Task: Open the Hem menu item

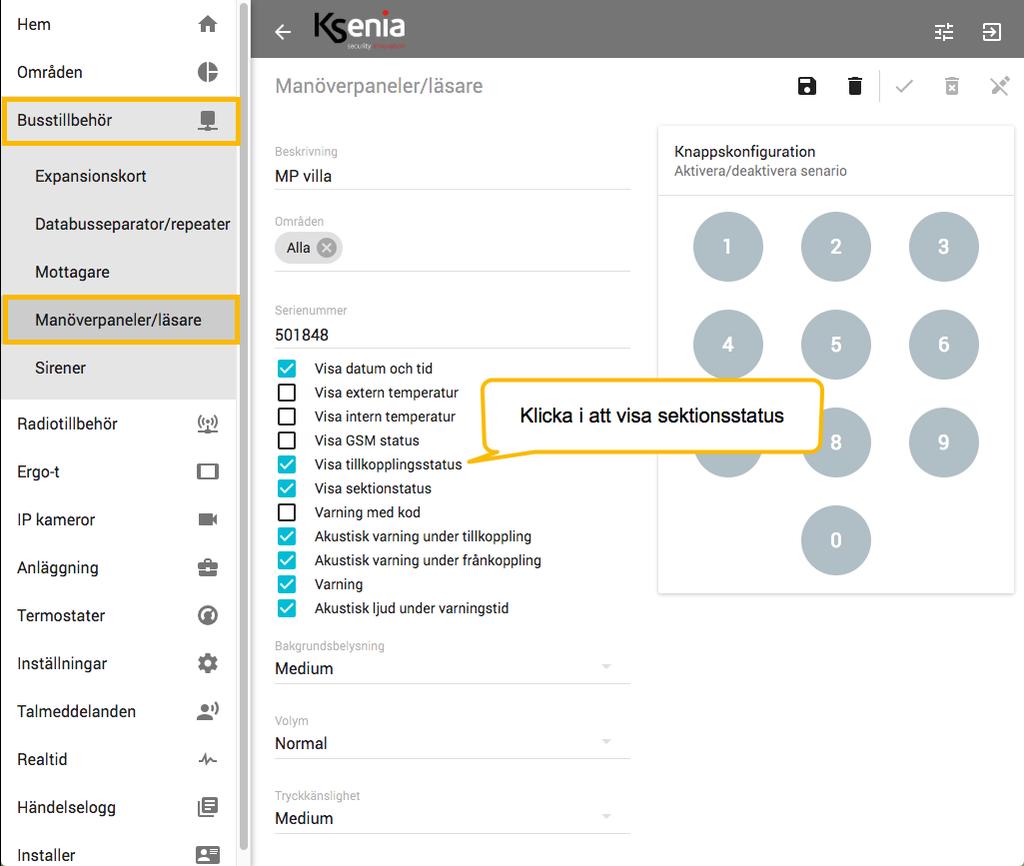Action: [118, 24]
